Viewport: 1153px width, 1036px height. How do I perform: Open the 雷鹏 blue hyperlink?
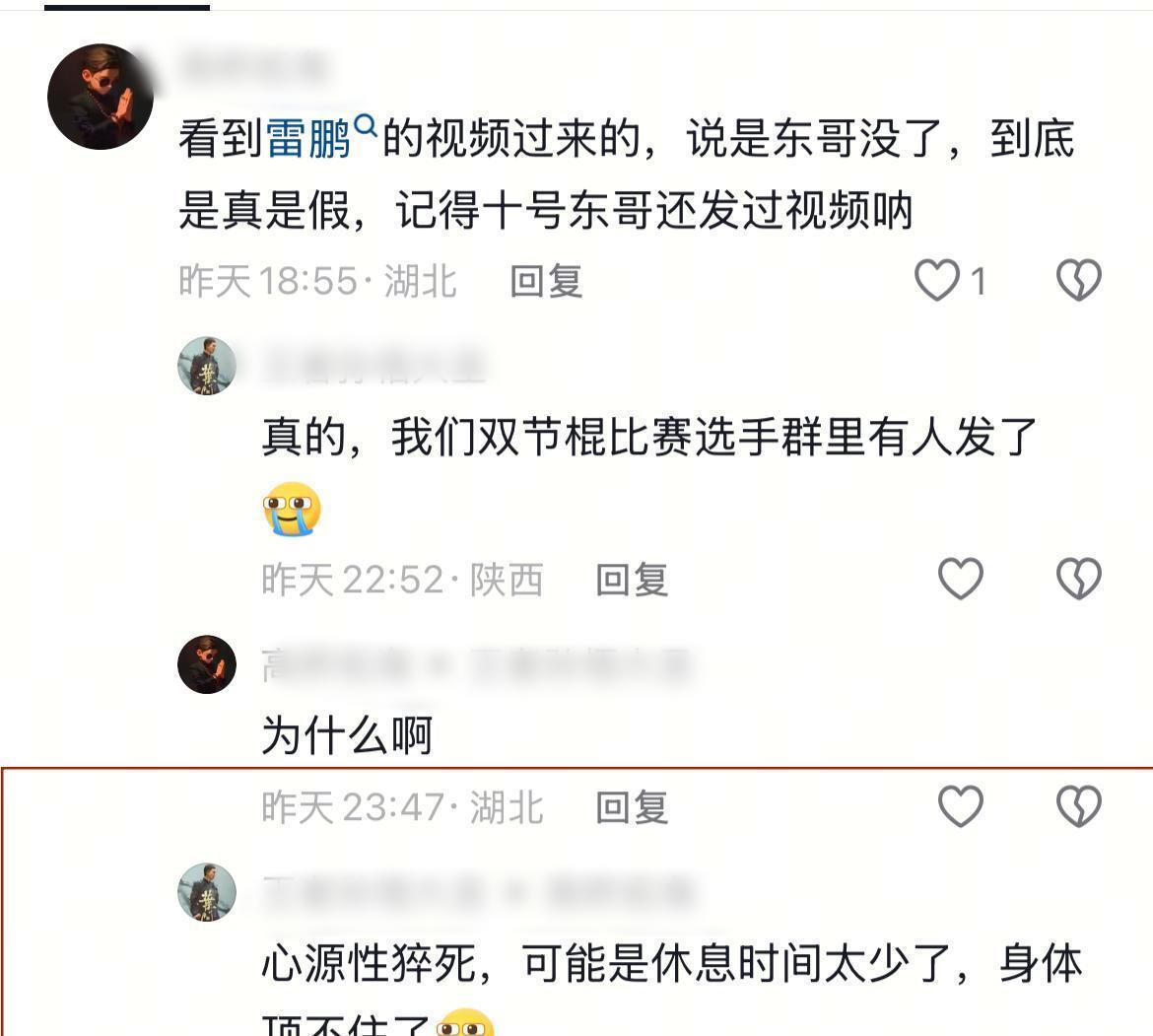coord(307,138)
